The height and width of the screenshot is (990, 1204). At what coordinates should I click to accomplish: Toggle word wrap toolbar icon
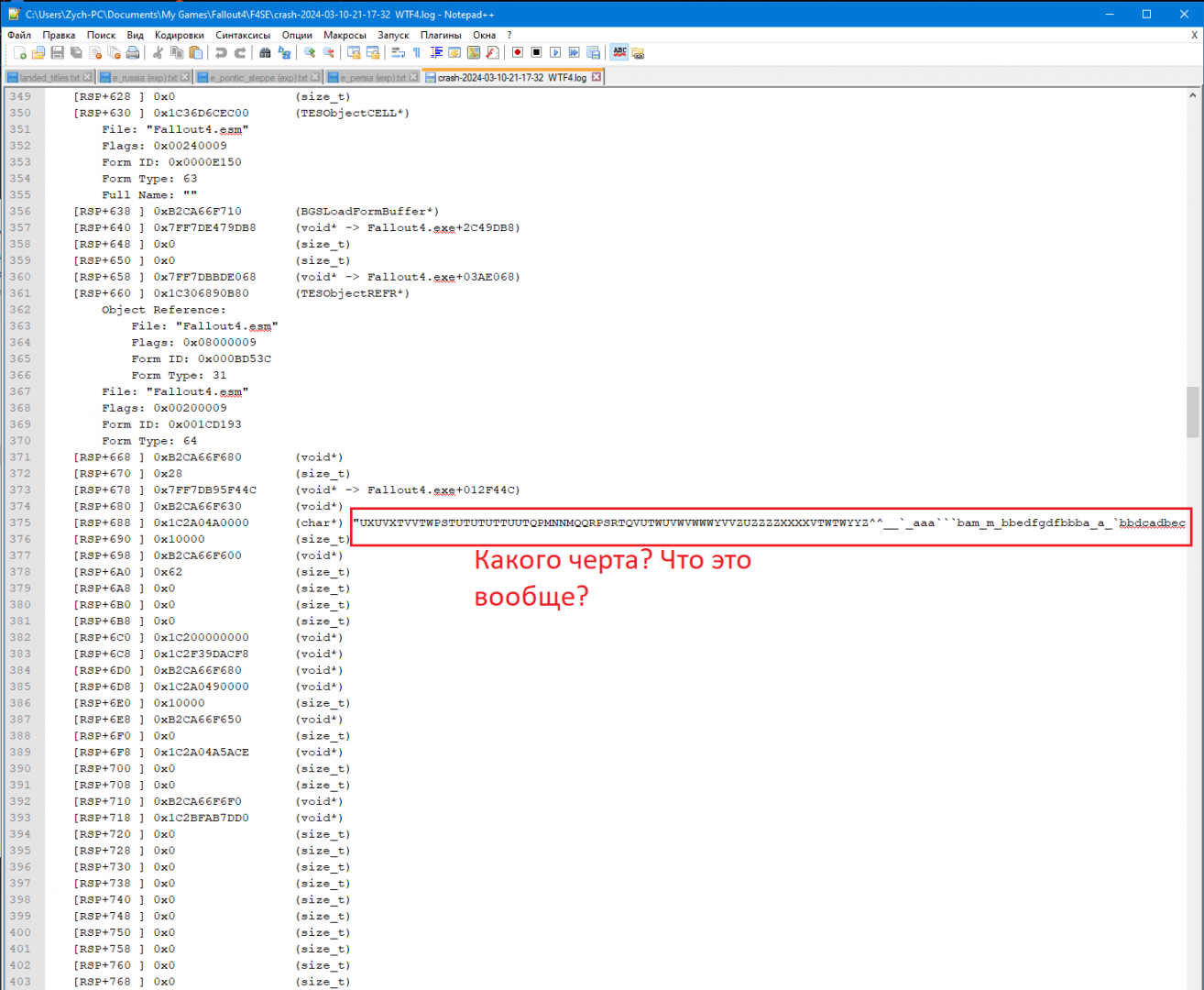[x=398, y=53]
